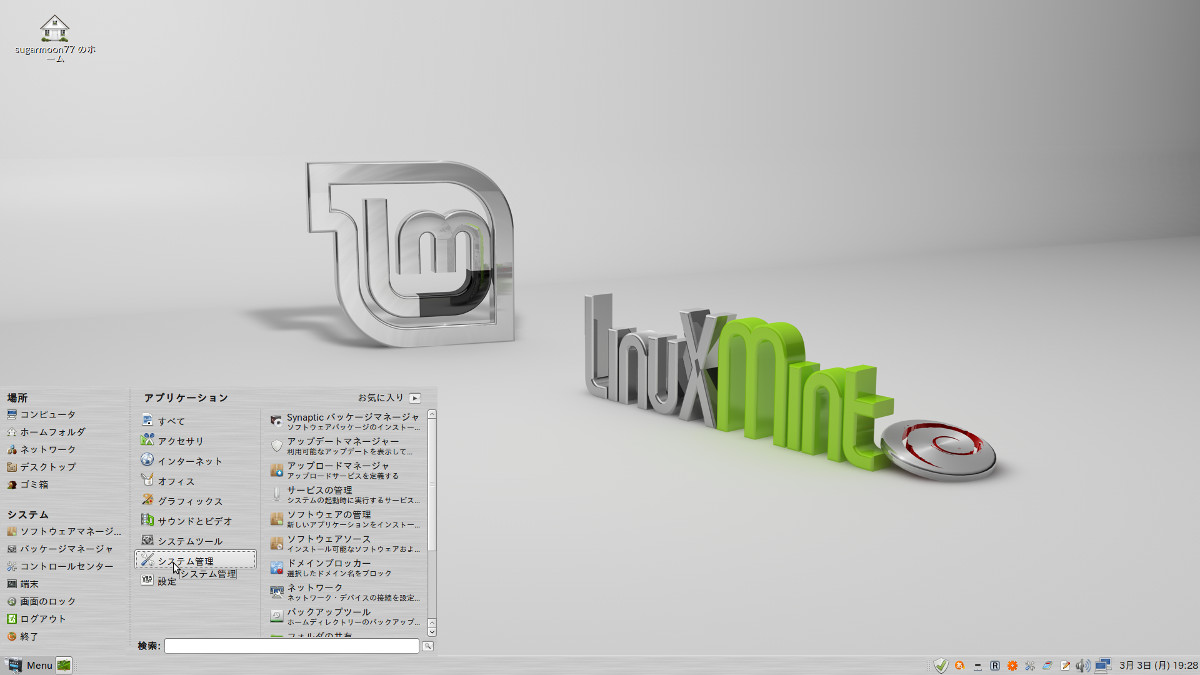Open the sugarmoon77 home folder desktop icon

[57, 38]
